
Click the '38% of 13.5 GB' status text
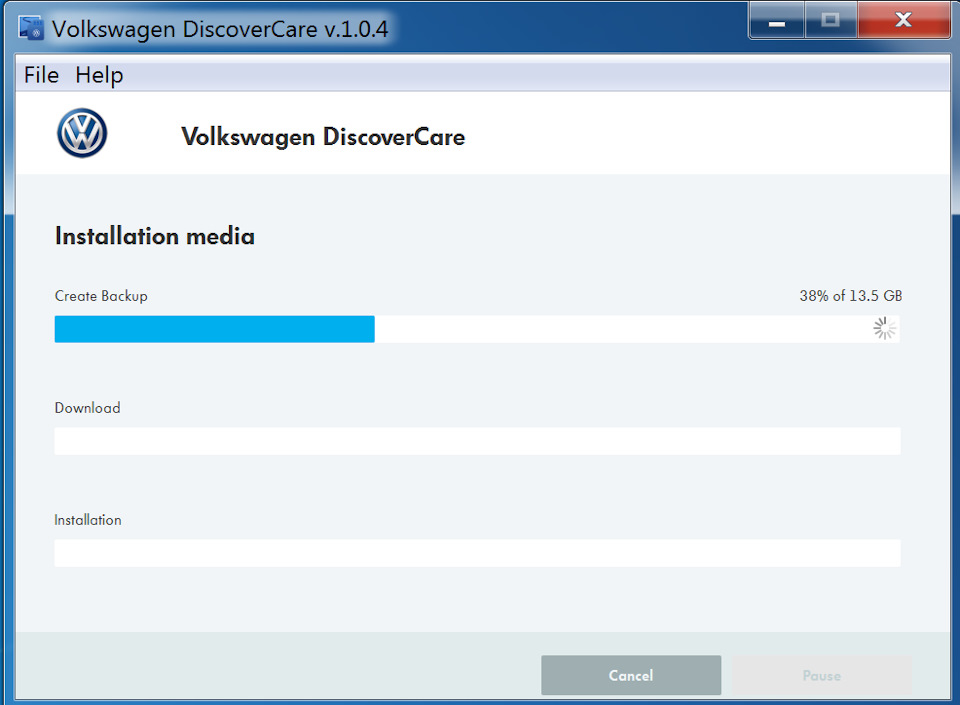tap(850, 296)
